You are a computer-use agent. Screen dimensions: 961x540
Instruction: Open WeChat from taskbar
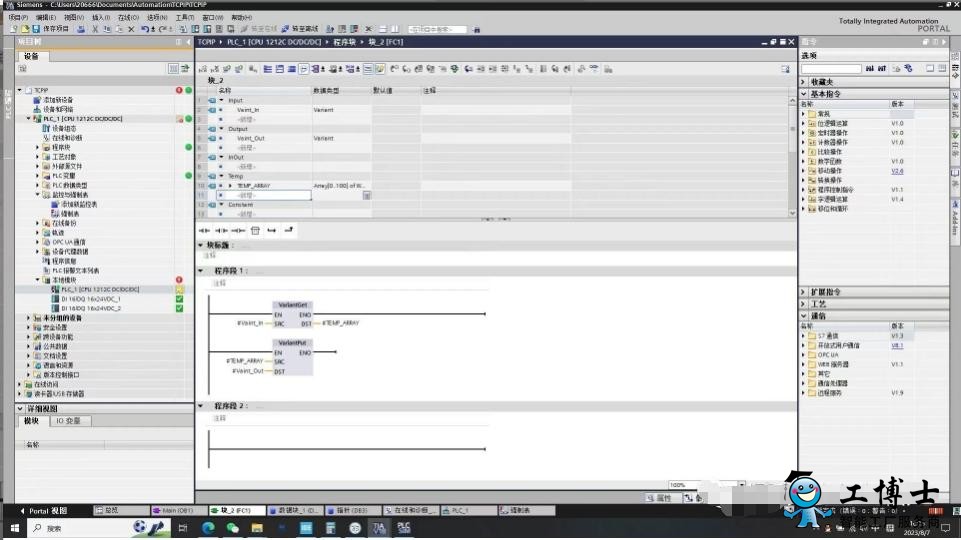[x=232, y=528]
